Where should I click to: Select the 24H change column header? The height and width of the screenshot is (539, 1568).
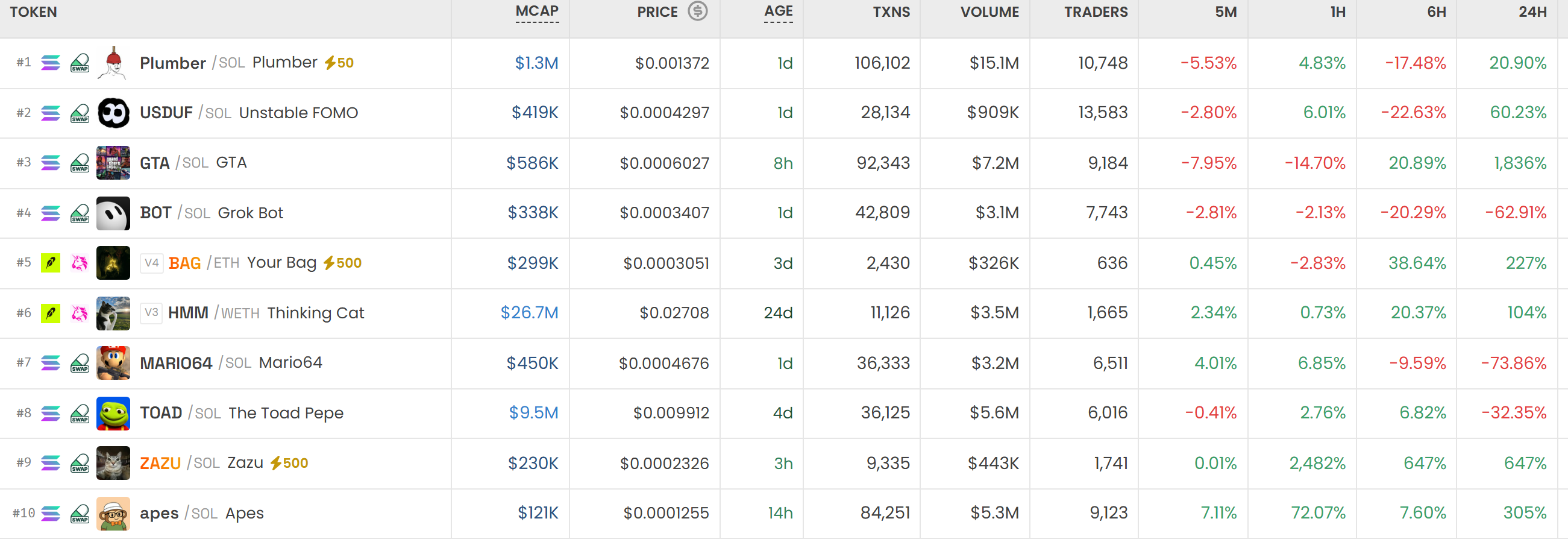1532,11
